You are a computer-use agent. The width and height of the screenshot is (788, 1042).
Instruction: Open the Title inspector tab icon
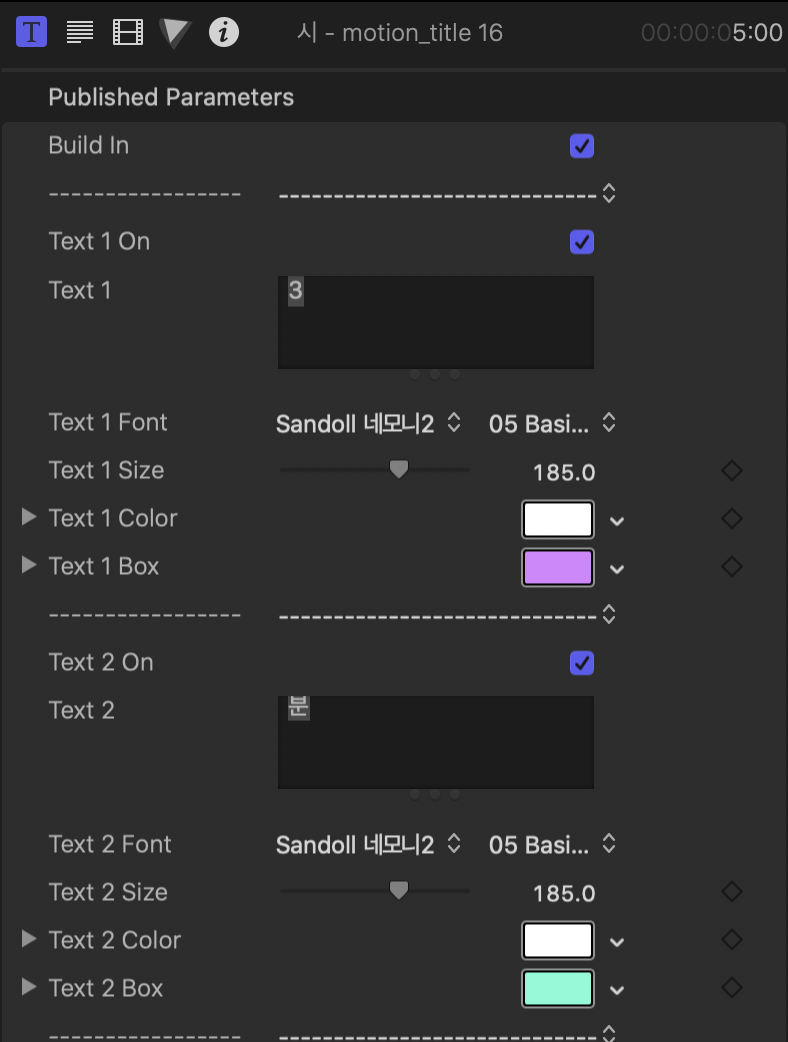(31, 31)
